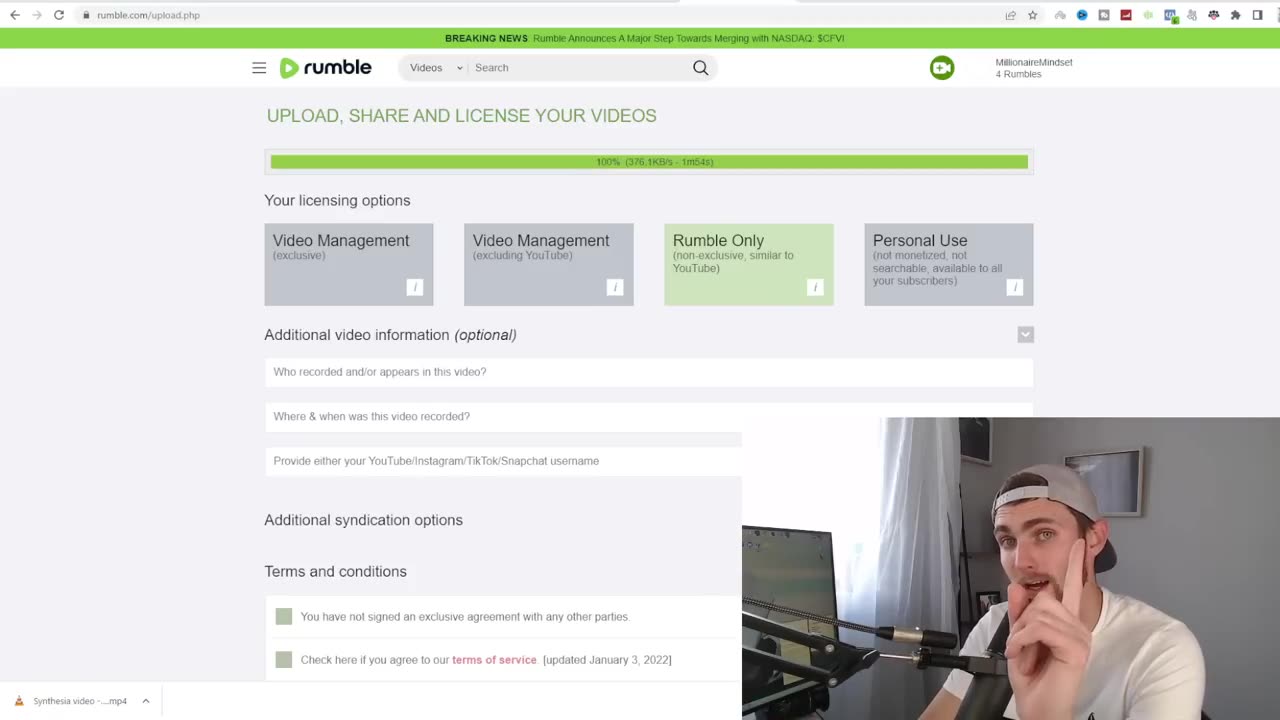Click 'Who recorded and/or appears' field
This screenshot has width=1280, height=720.
649,372
